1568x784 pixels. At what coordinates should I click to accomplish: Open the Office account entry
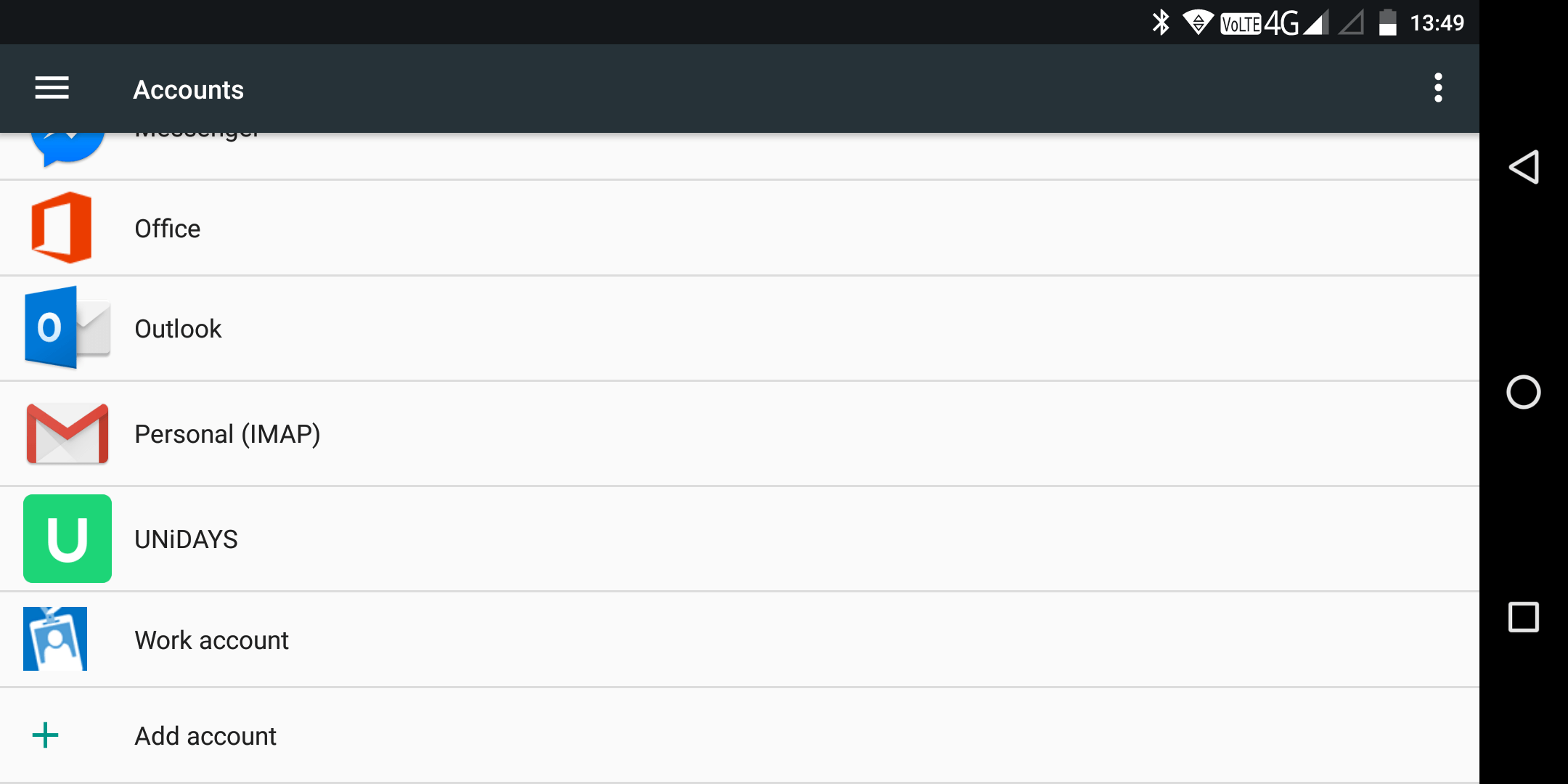[740, 228]
